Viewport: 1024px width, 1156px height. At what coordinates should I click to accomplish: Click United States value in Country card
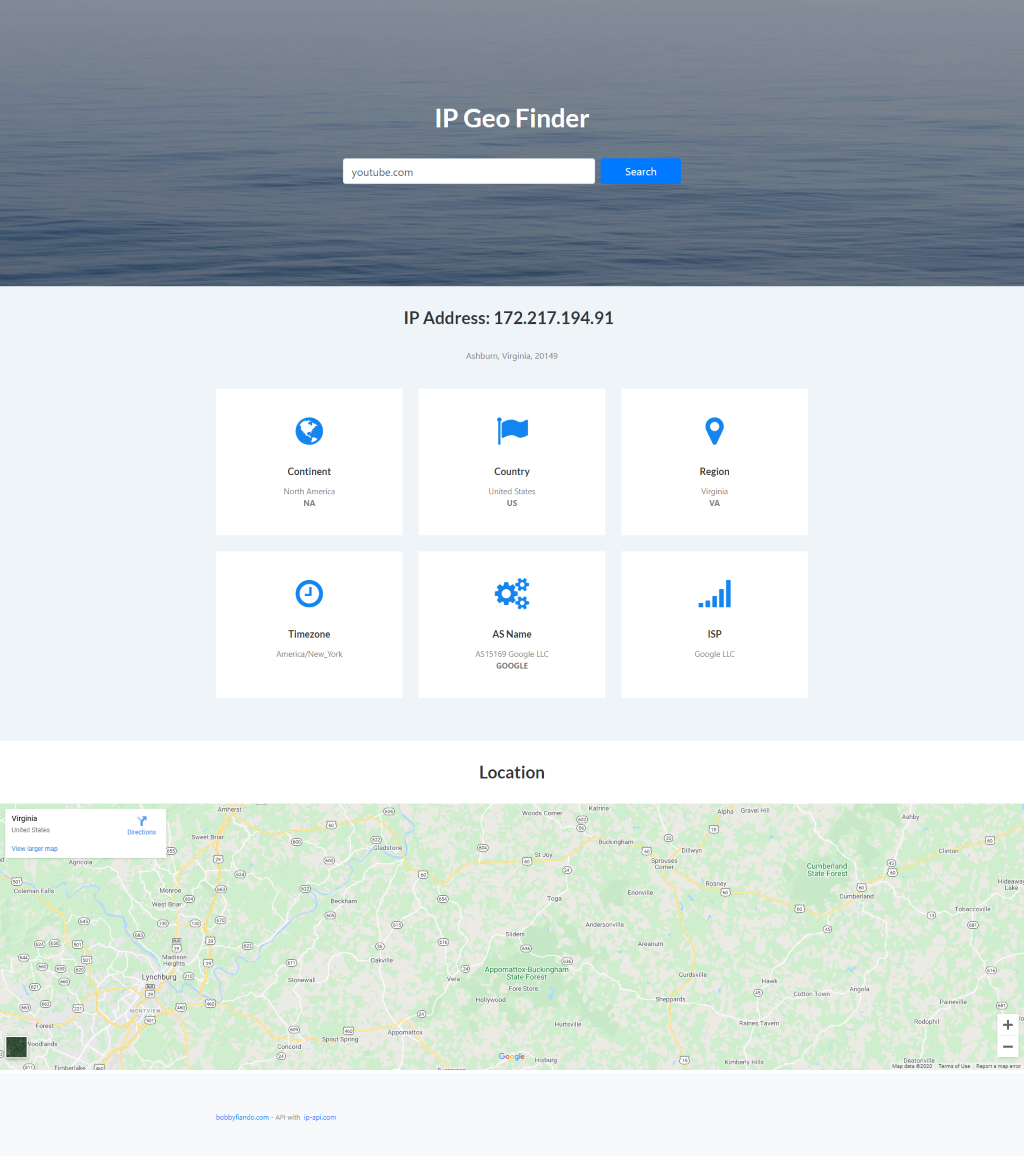(512, 491)
